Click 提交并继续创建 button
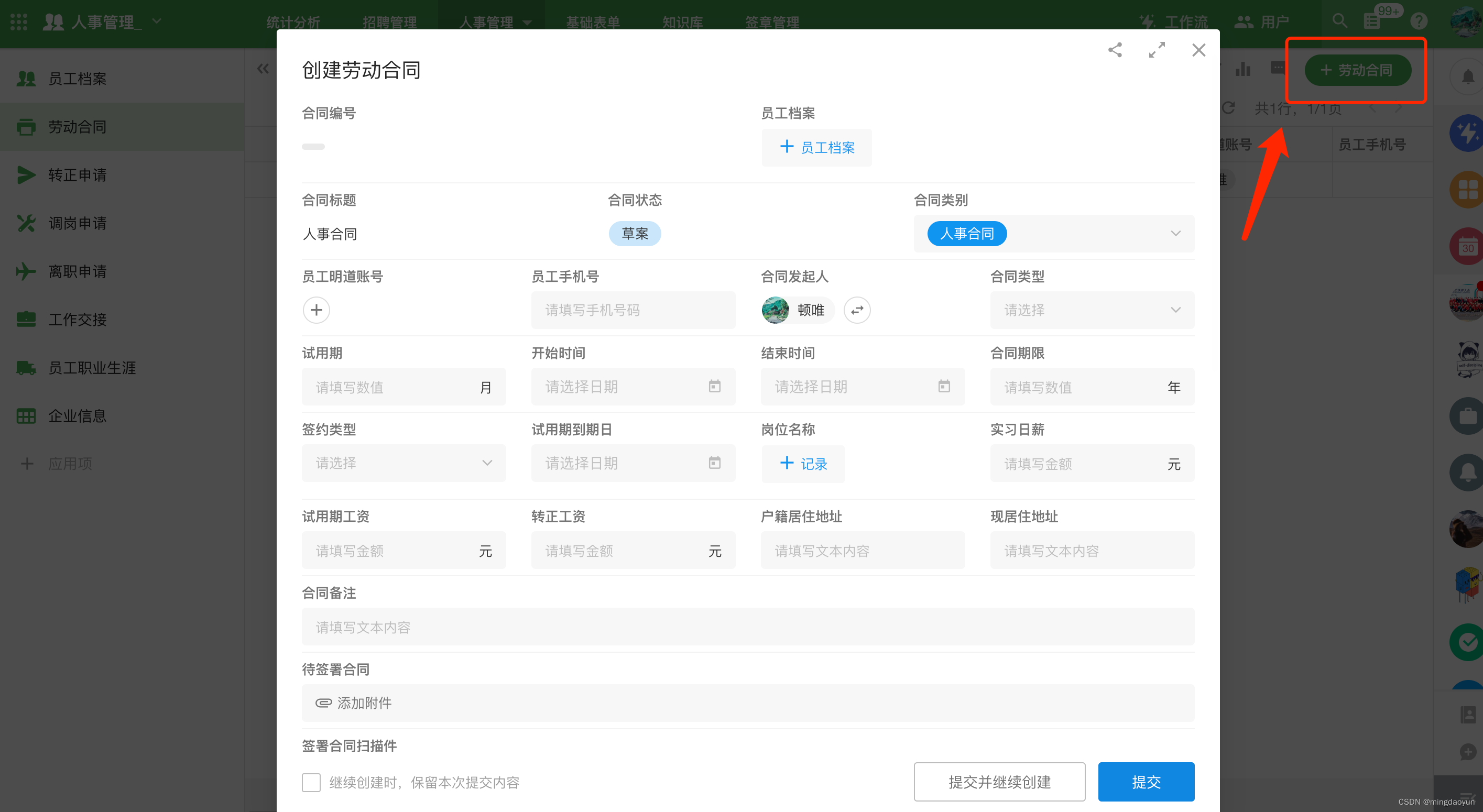The image size is (1483, 812). click(999, 782)
